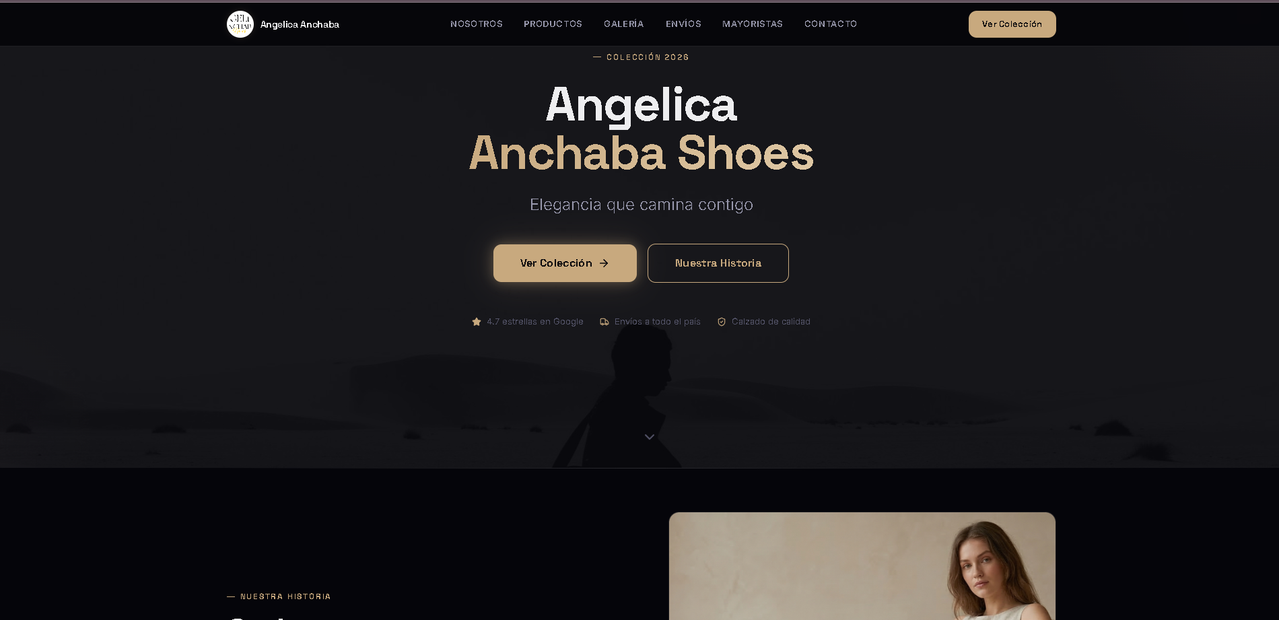1279x620 pixels.
Task: Click the Nuestra Historia outlined button
Action: pyautogui.click(x=718, y=263)
